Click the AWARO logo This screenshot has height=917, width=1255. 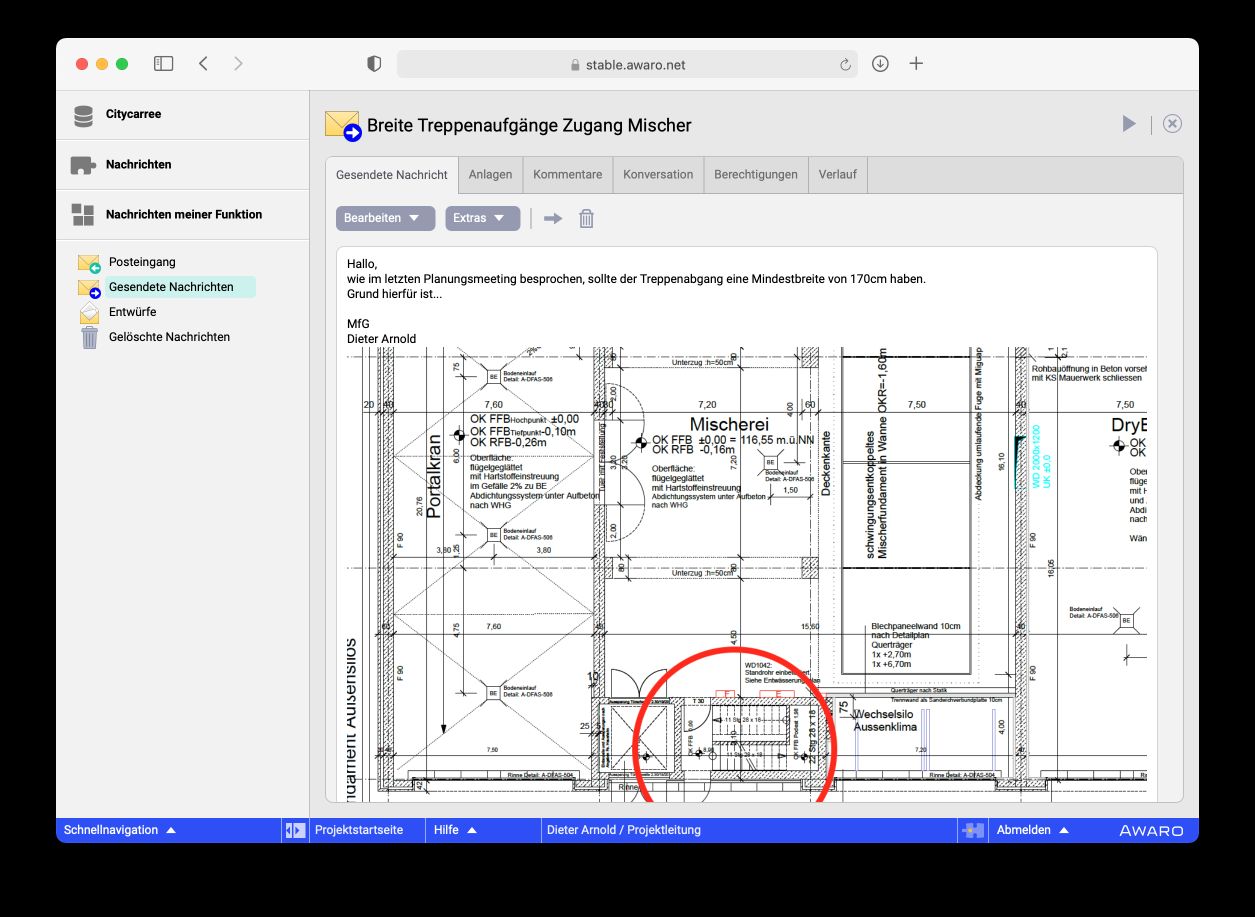click(x=1150, y=831)
